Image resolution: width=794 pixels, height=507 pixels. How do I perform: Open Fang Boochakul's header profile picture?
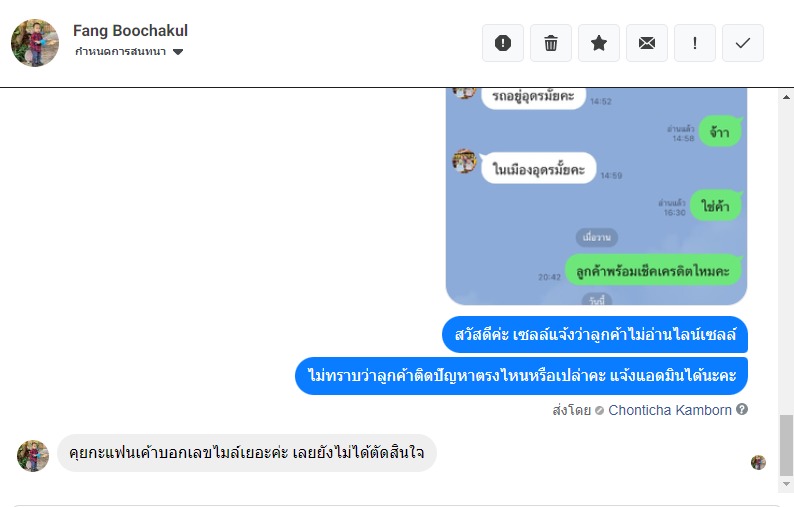[35, 43]
